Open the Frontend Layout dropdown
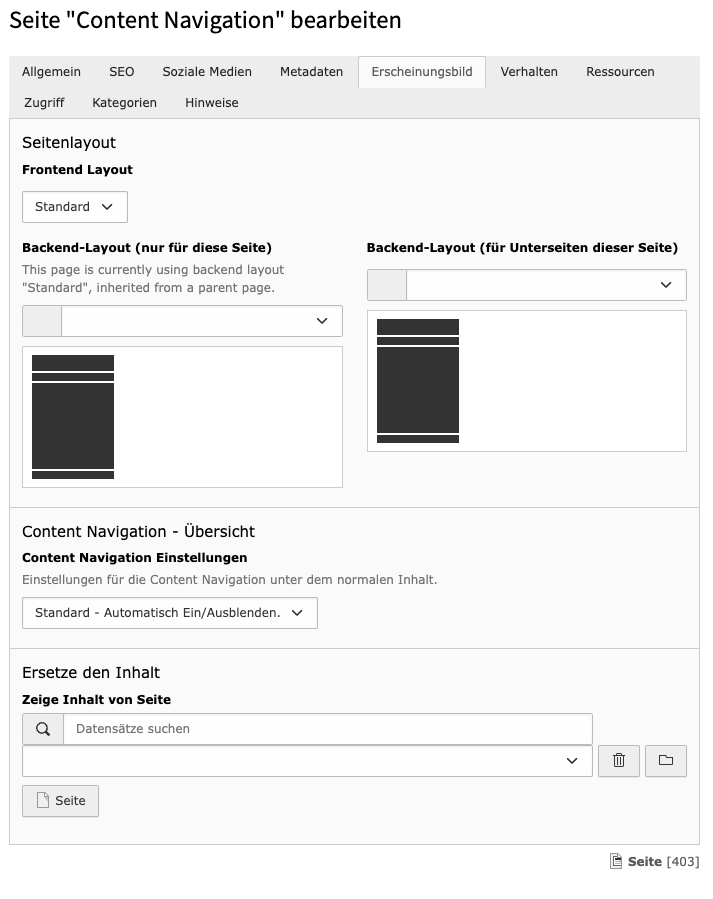 75,207
